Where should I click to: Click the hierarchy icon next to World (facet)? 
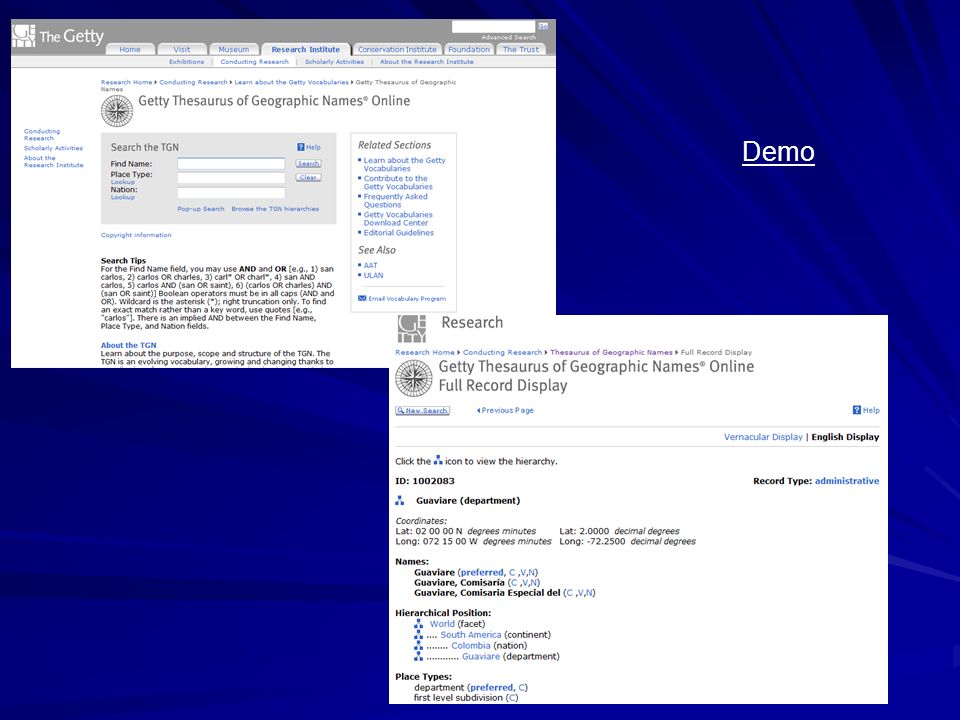pyautogui.click(x=419, y=624)
